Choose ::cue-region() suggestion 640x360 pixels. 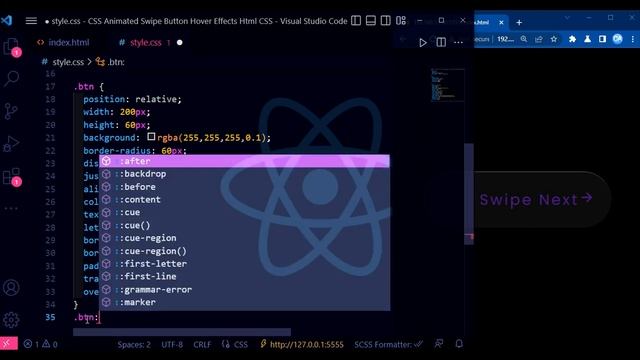244,251
